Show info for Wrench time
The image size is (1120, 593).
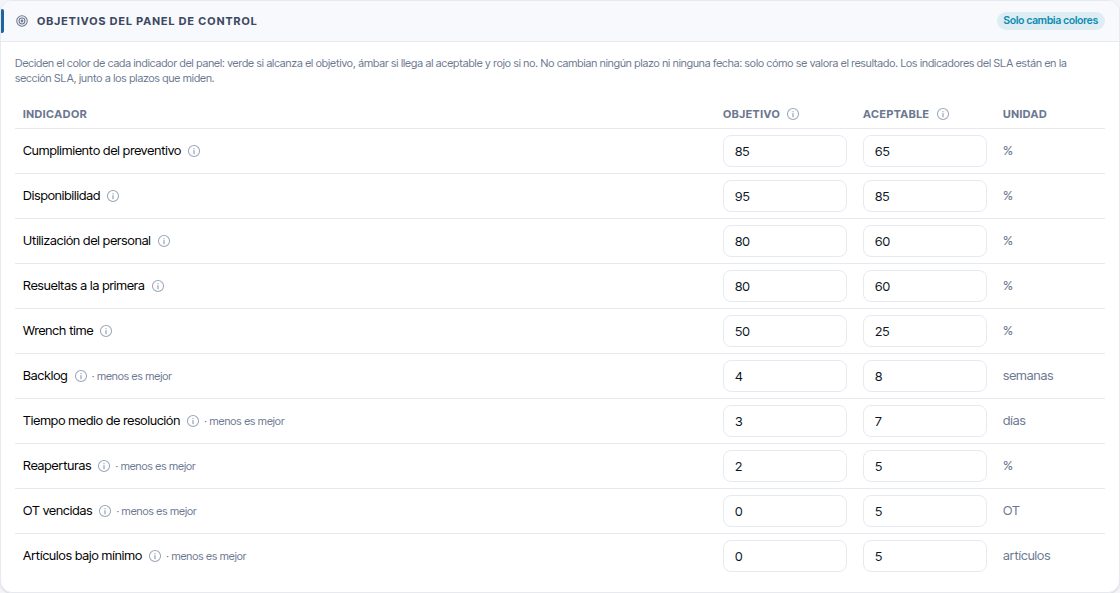coord(106,332)
